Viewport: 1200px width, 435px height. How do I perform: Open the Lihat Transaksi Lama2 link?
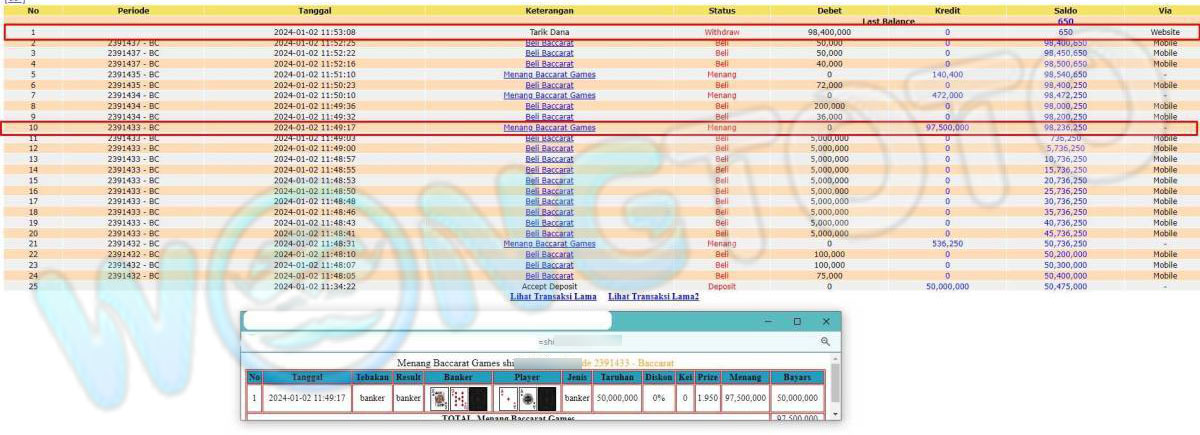[653, 296]
